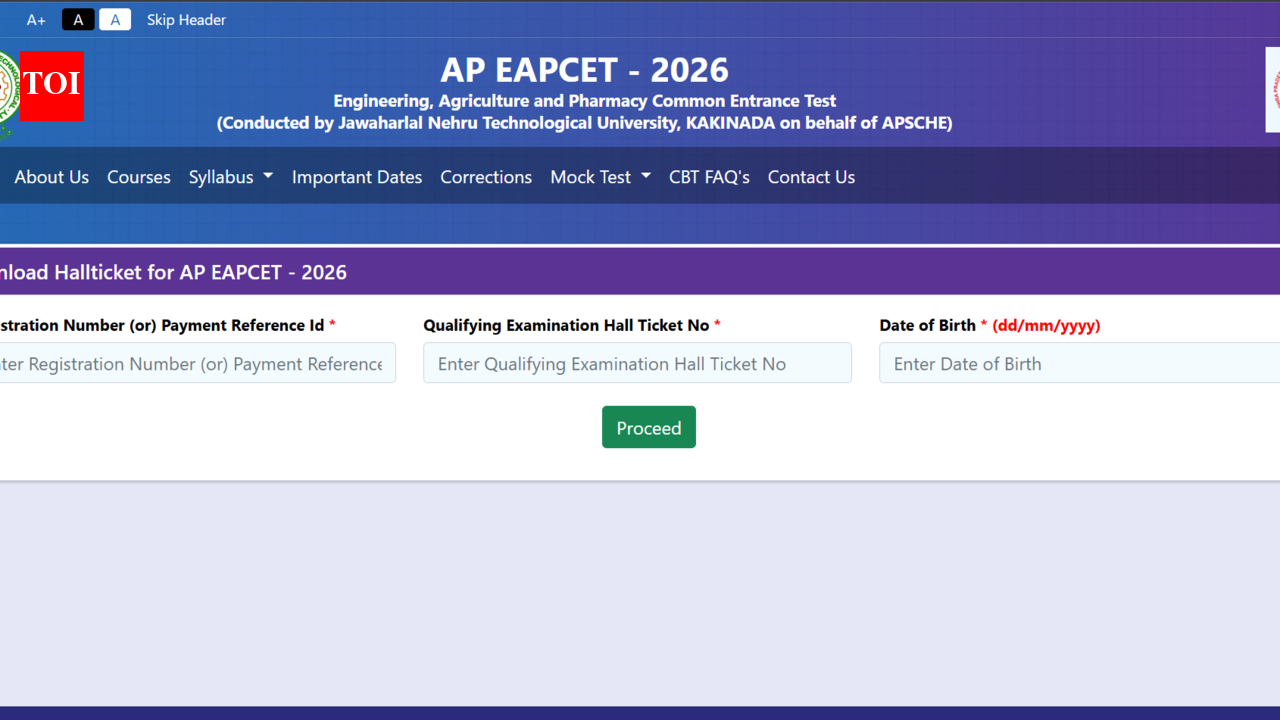Click the TOI logo in the header

51,87
